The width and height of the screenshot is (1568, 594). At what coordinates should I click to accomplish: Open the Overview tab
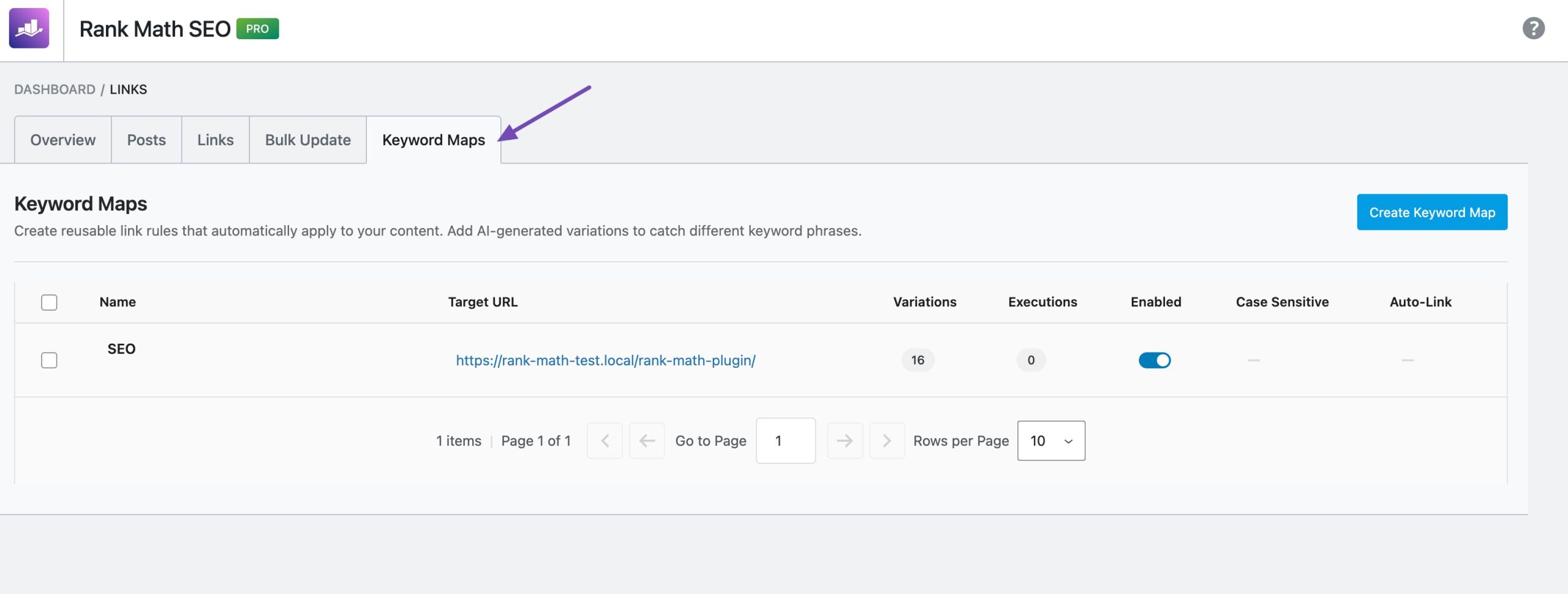coord(62,139)
